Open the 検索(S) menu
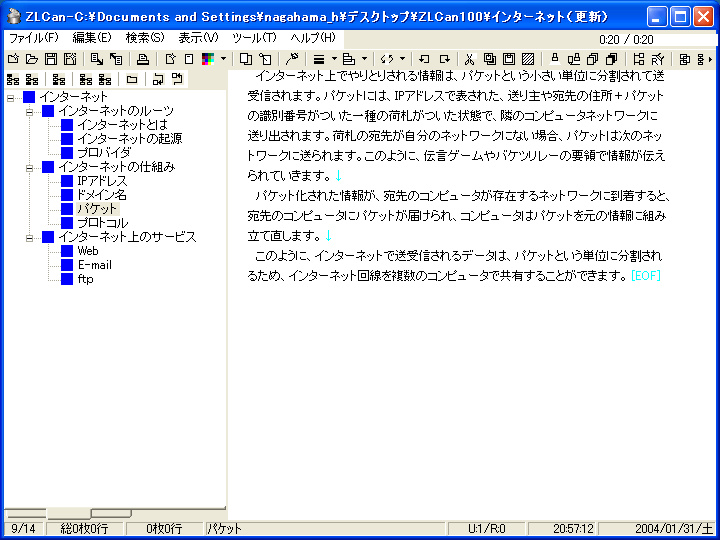The image size is (720, 540). 145,38
